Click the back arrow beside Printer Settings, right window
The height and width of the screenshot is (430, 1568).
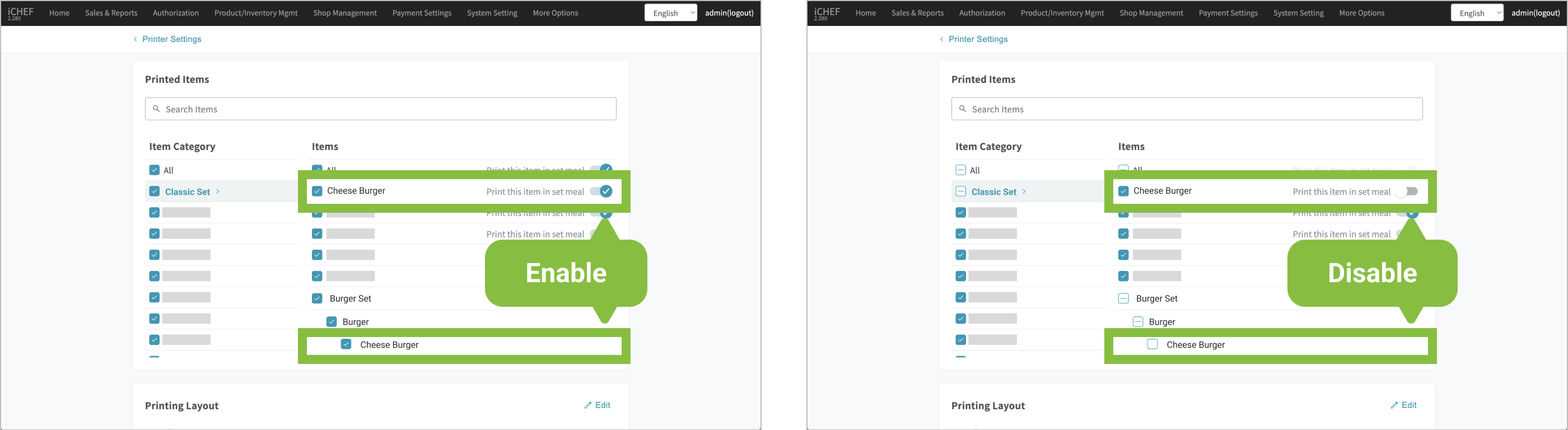coord(942,39)
